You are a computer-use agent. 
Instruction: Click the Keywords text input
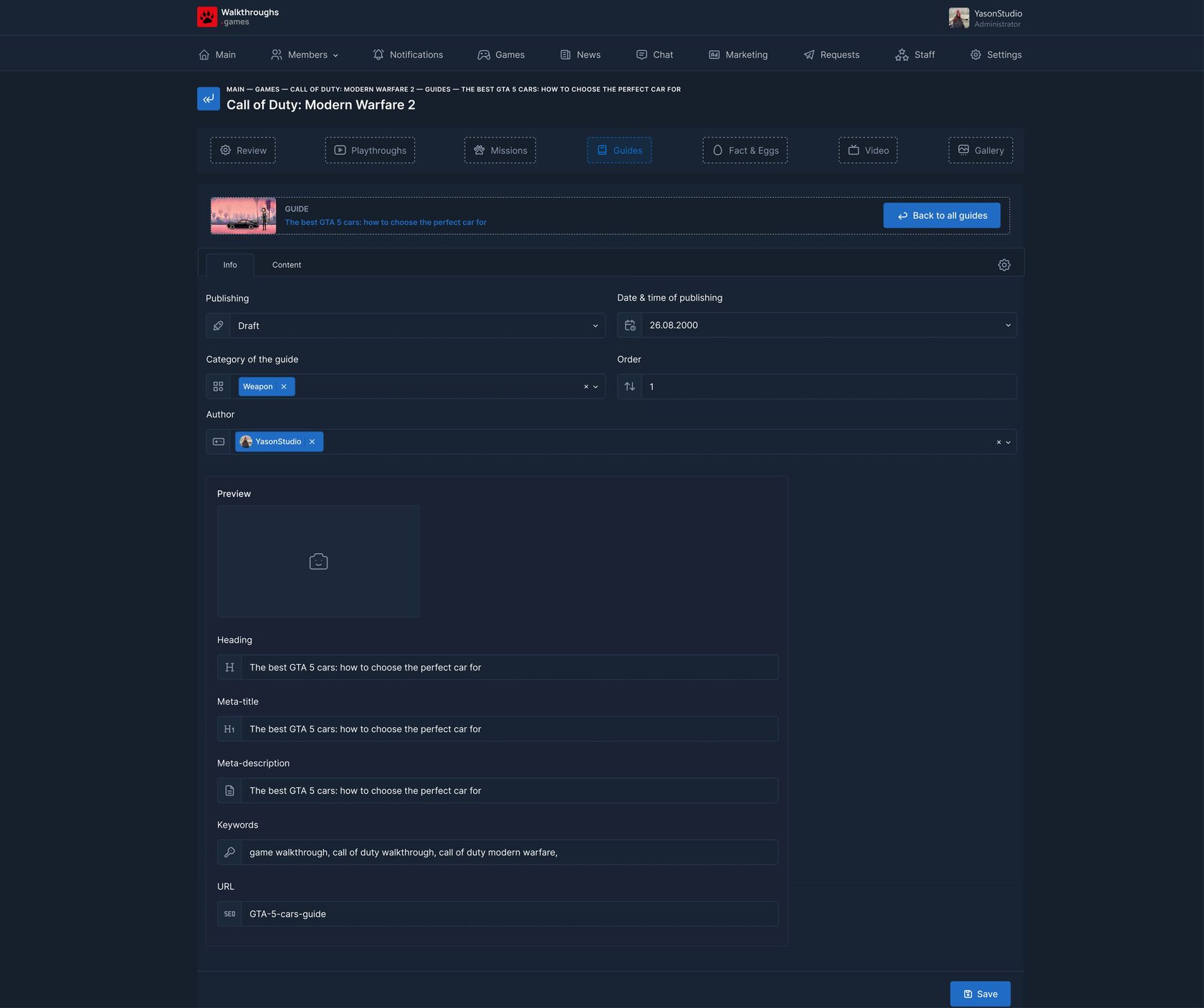[510, 853]
